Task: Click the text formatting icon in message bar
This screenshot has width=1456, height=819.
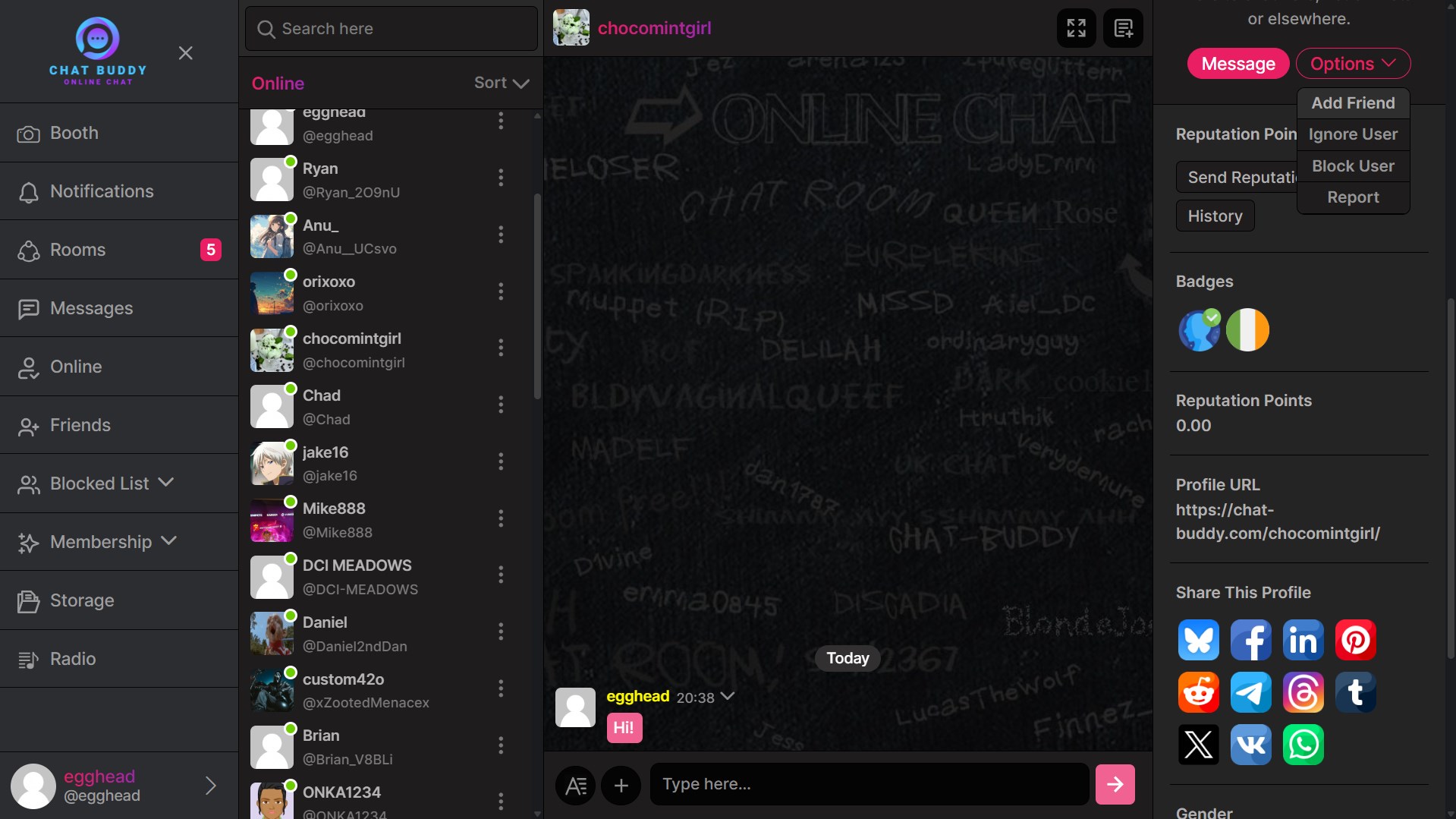Action: coord(575,784)
